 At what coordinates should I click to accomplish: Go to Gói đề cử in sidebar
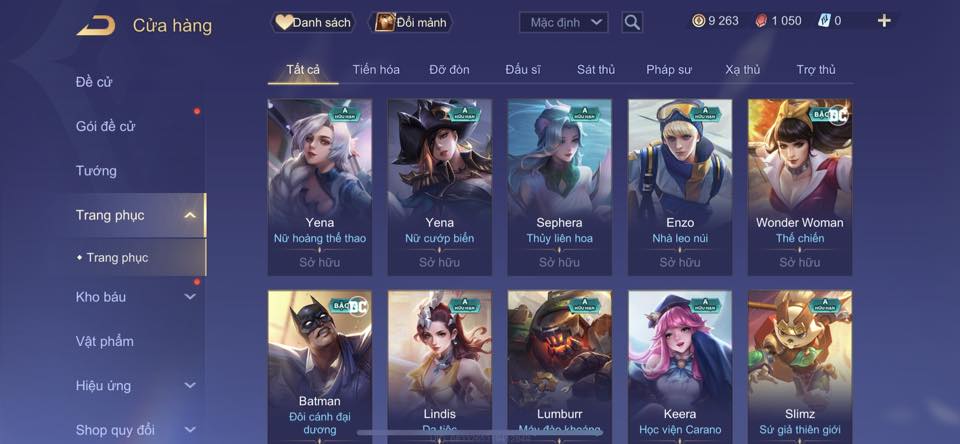(x=105, y=127)
